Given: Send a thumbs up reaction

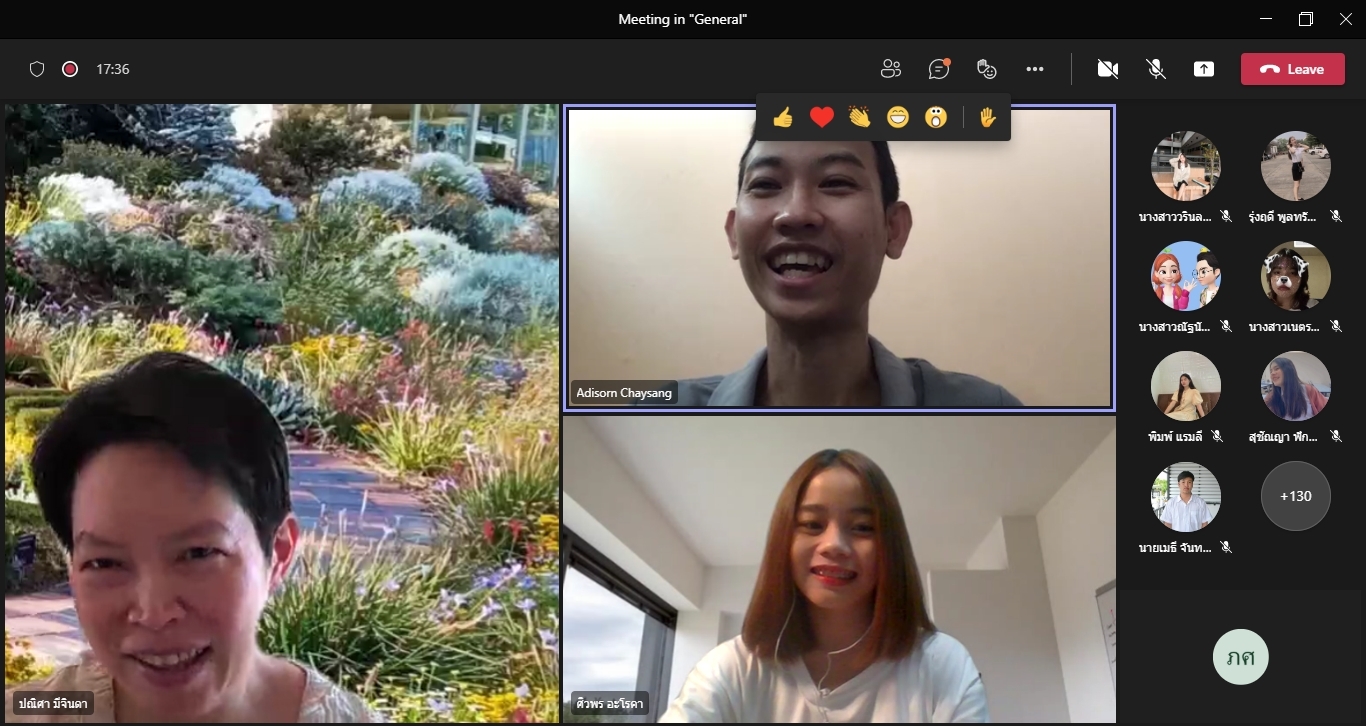Looking at the screenshot, I should coord(783,118).
